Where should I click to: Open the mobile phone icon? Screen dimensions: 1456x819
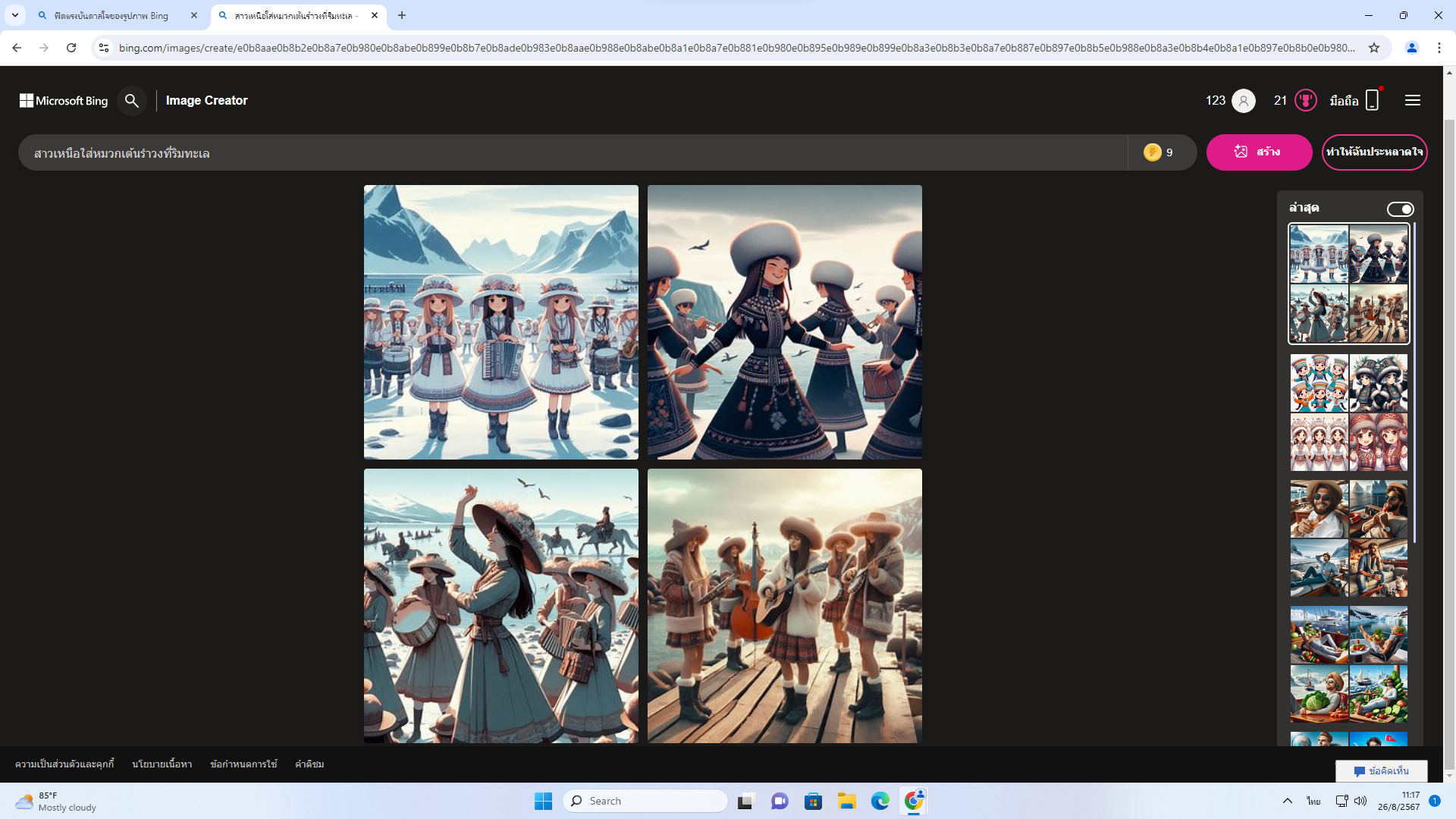pos(1372,101)
